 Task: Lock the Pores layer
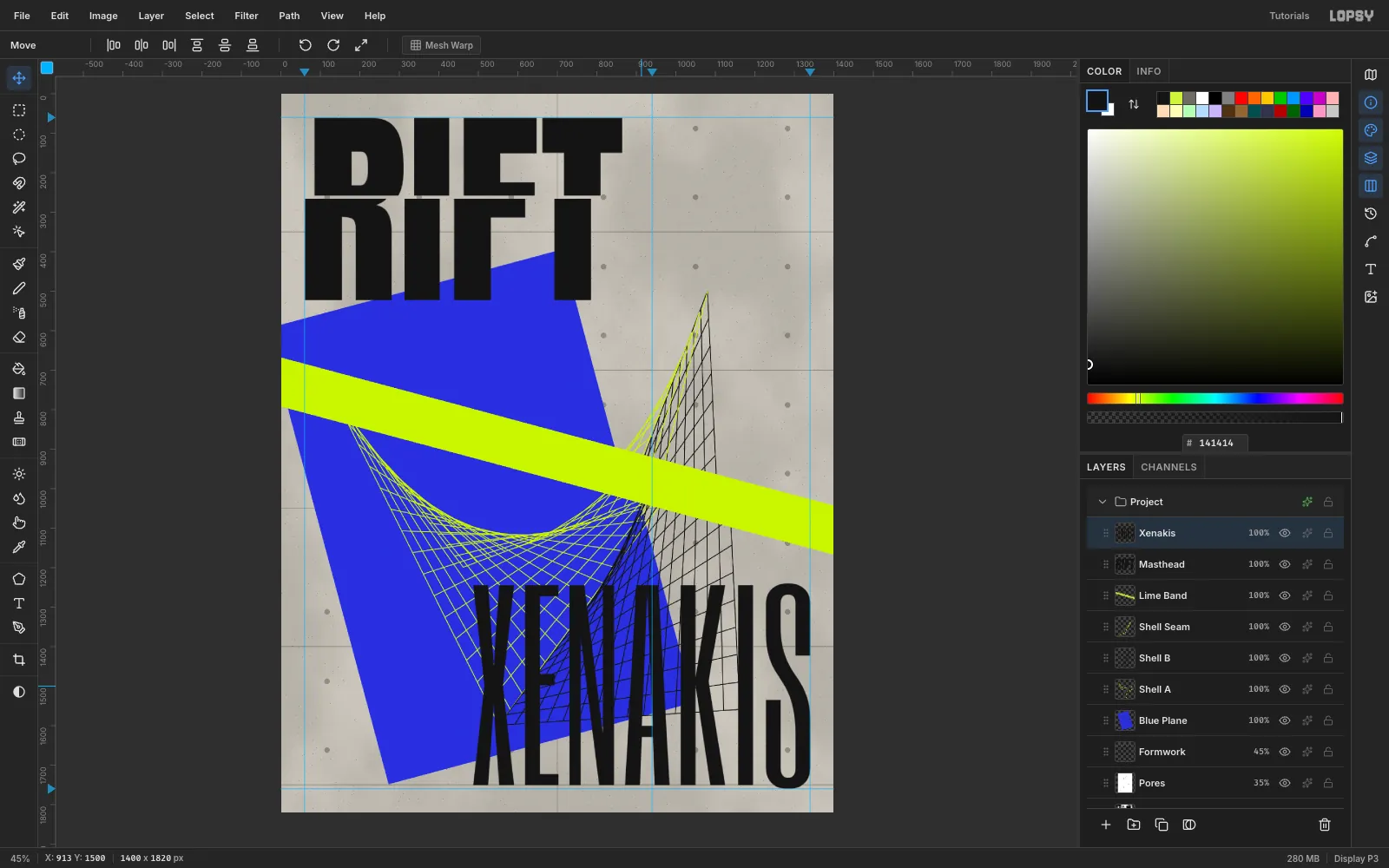pyautogui.click(x=1328, y=783)
